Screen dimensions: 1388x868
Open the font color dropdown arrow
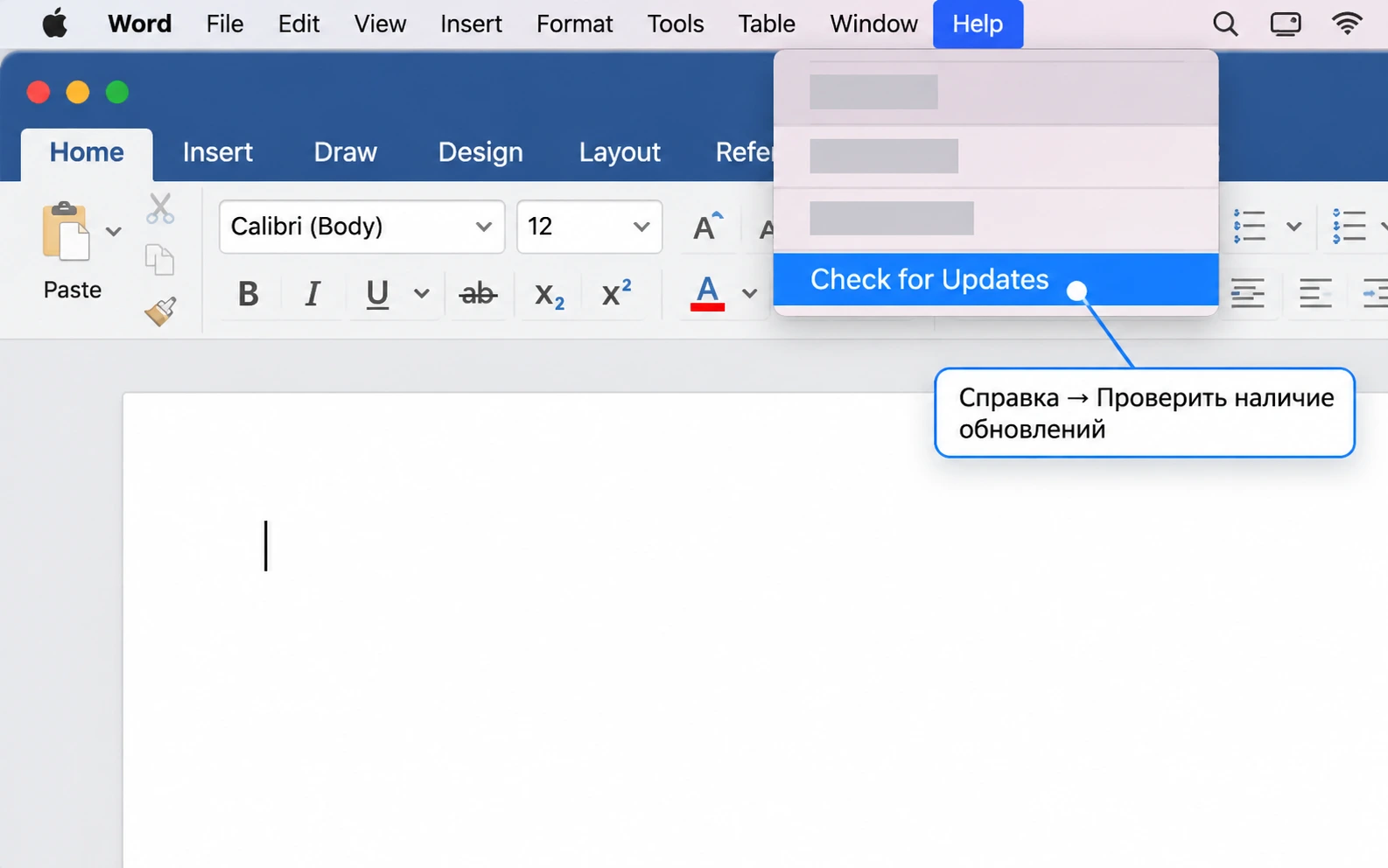[x=750, y=293]
